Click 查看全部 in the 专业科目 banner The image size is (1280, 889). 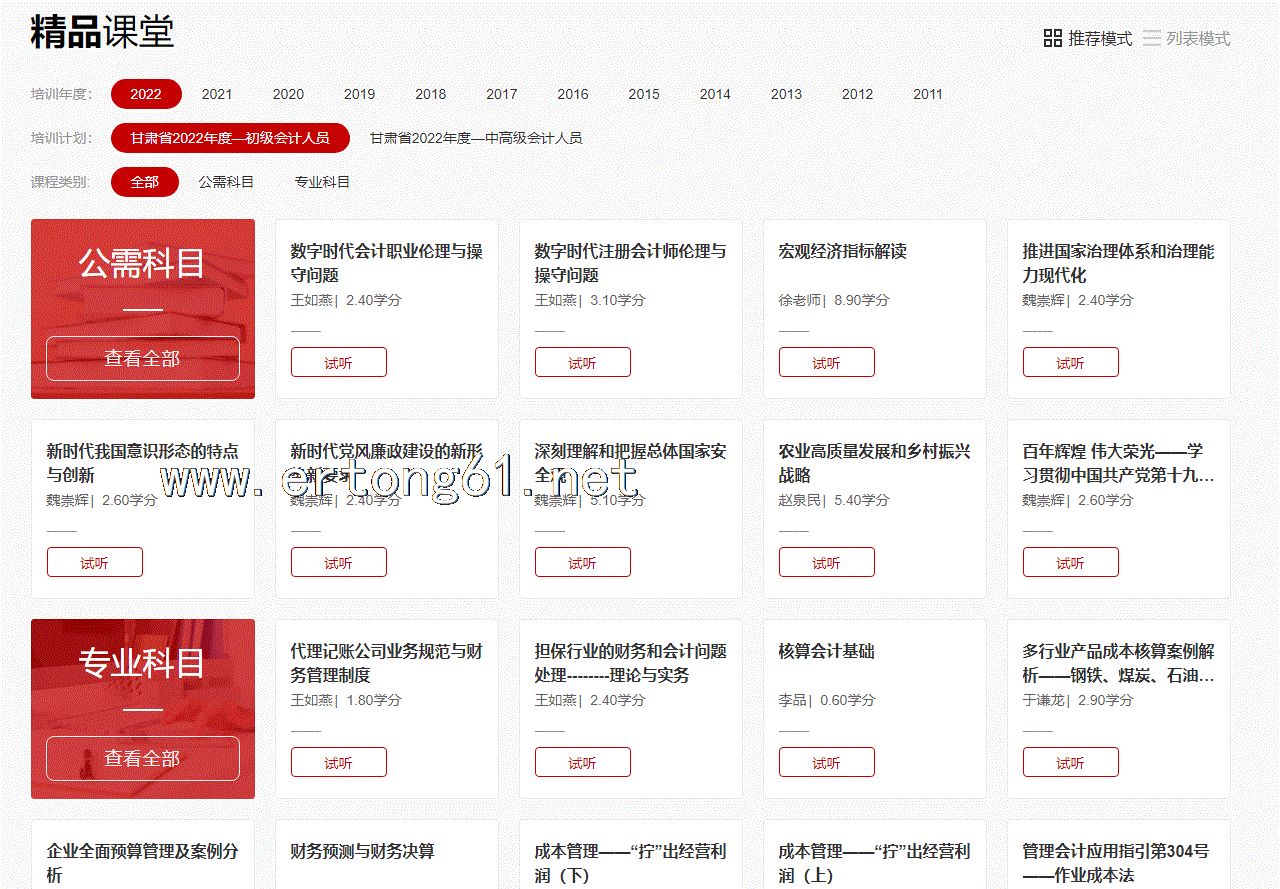(x=142, y=759)
